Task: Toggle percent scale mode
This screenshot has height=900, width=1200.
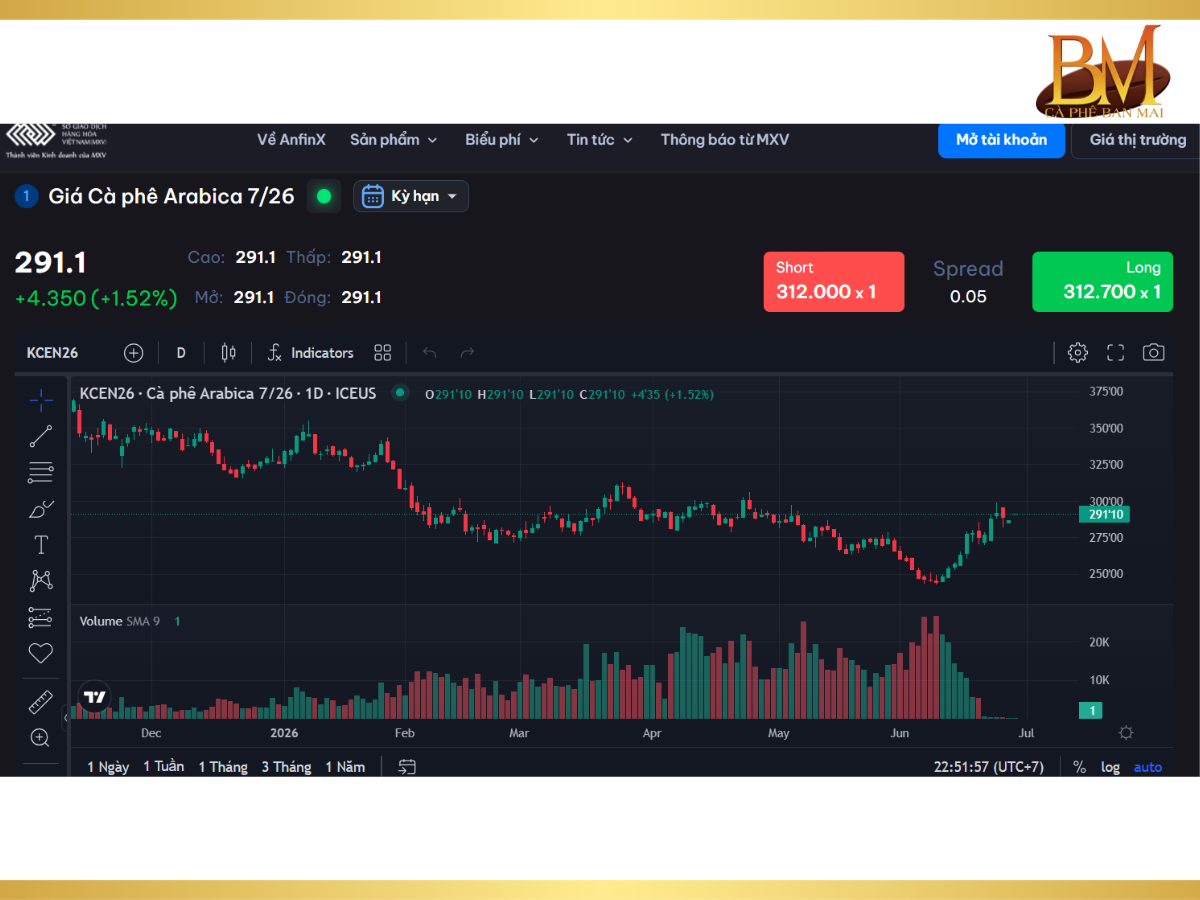Action: (1080, 767)
